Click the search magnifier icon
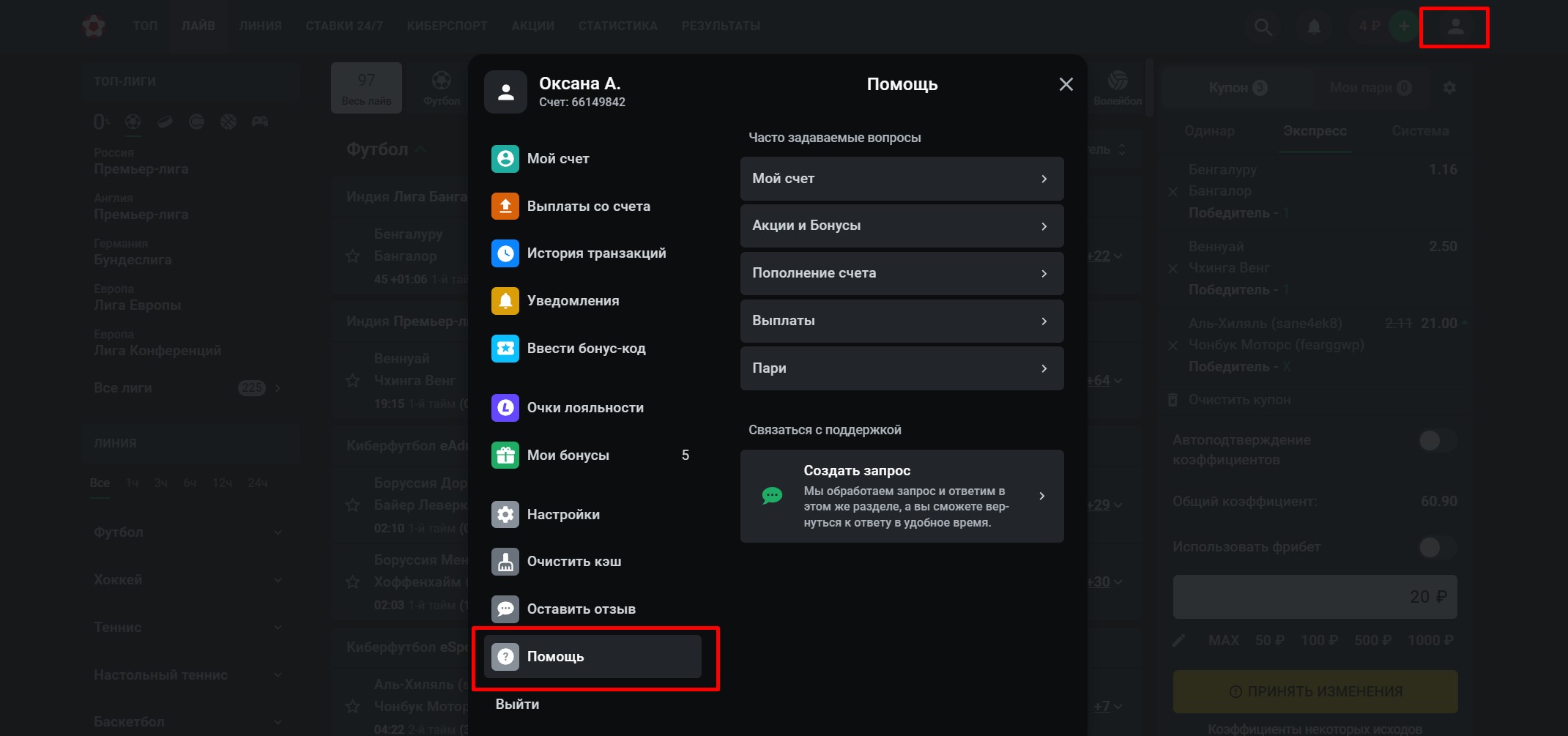 [1263, 27]
